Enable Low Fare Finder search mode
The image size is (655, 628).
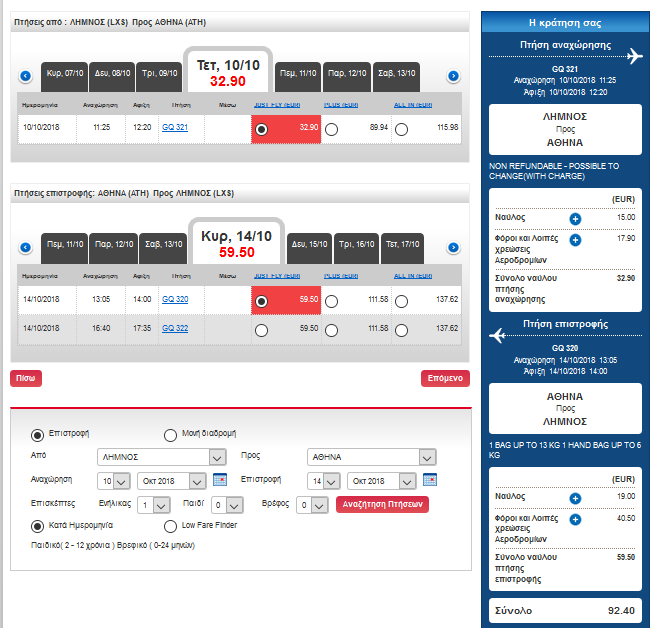pos(170,526)
